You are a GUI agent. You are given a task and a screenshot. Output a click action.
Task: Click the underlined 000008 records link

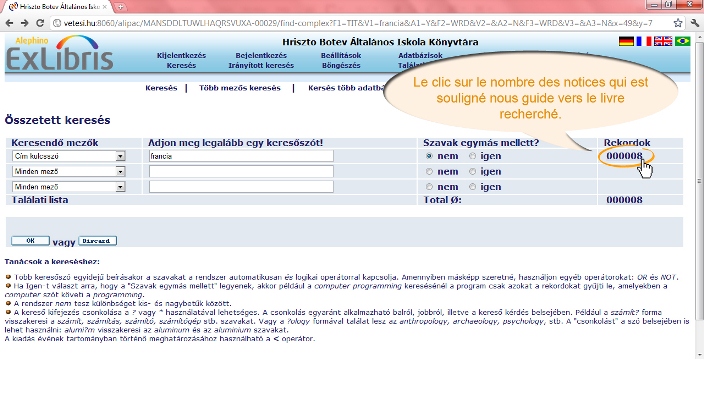(x=625, y=156)
